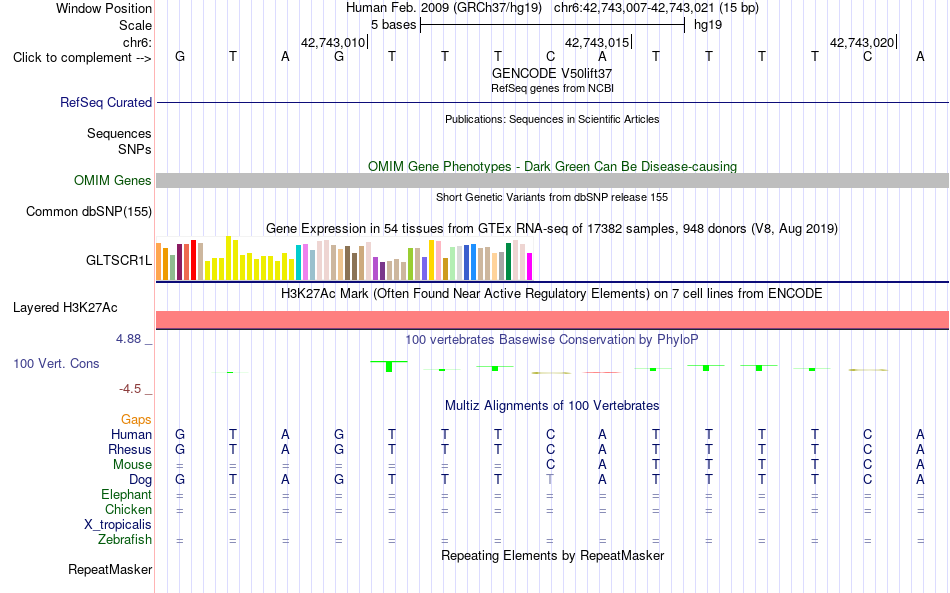The width and height of the screenshot is (950, 593).
Task: Click the 'Scale' track label
Action: [135, 25]
